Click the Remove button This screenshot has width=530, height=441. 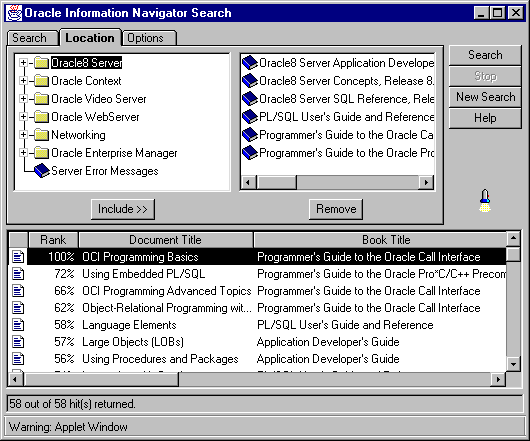(336, 209)
